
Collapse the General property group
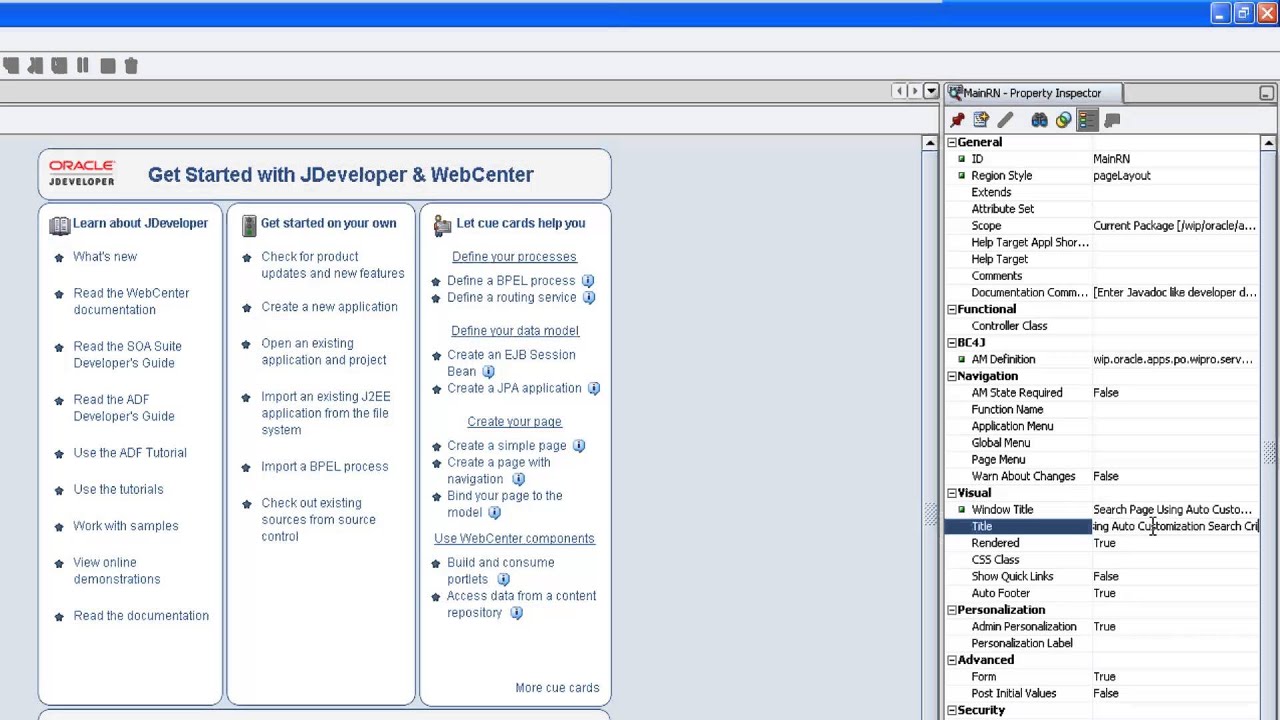pos(952,143)
